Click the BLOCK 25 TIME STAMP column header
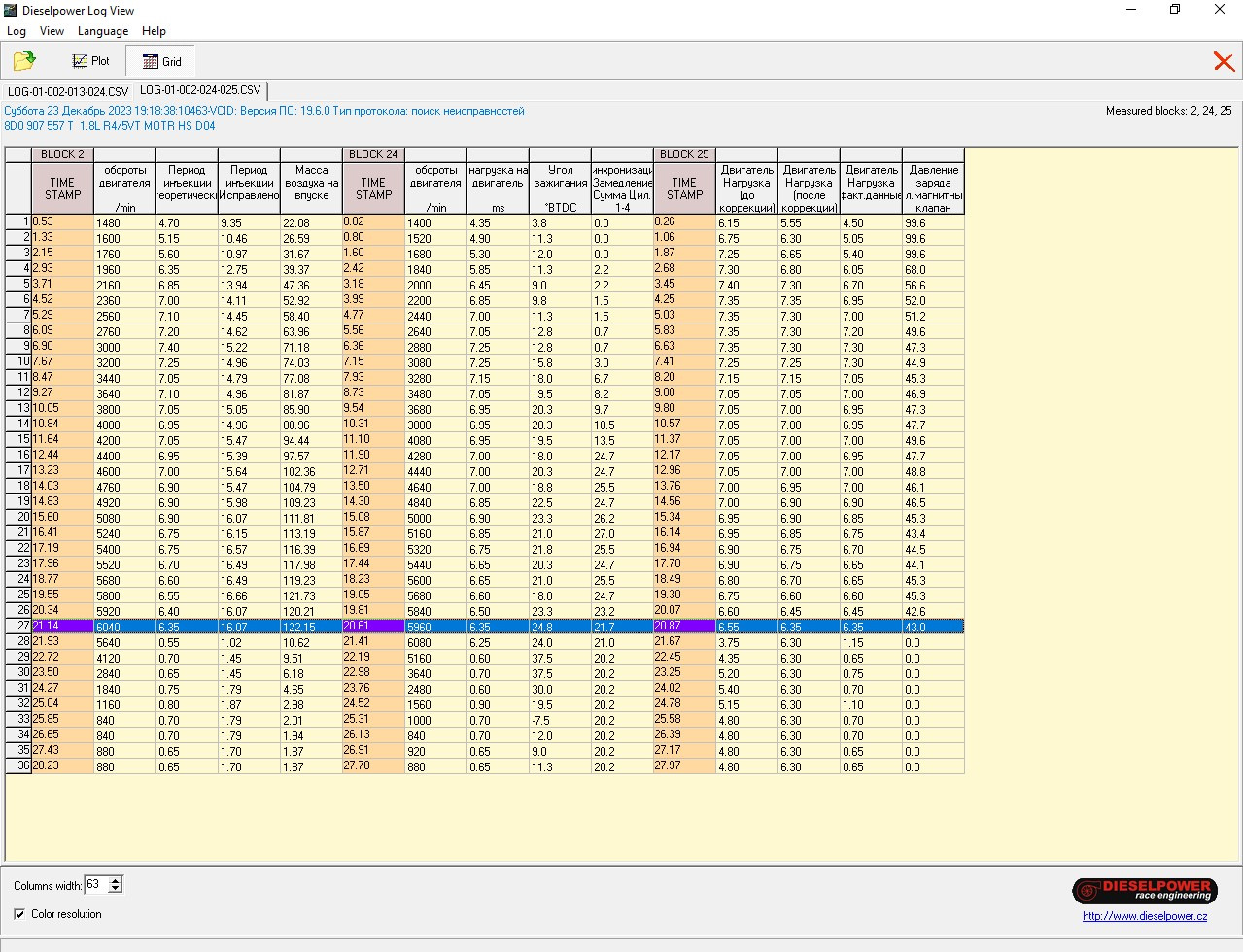The image size is (1243, 952). [x=684, y=188]
